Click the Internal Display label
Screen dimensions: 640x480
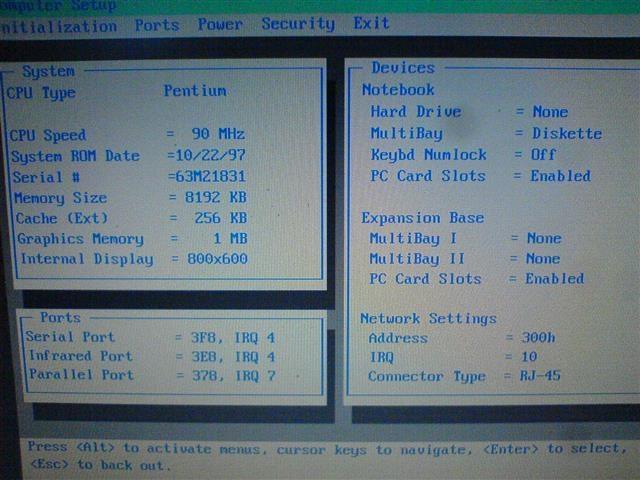(87, 259)
